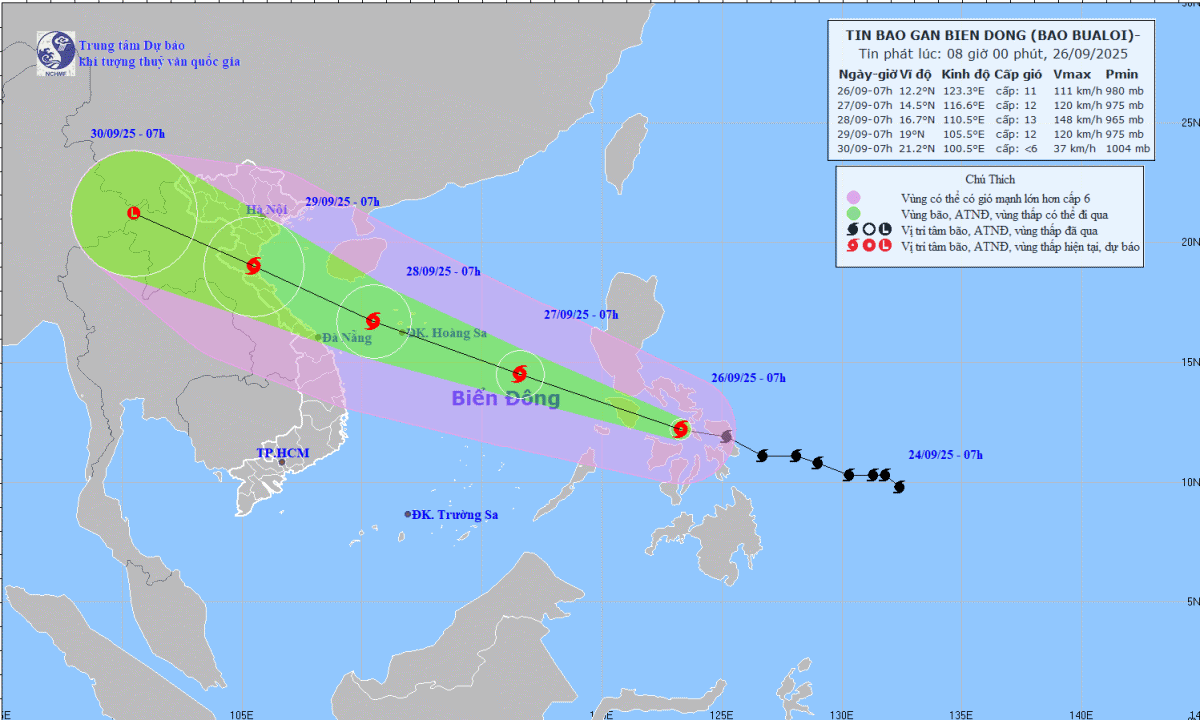Viewport: 1200px width, 720px height.
Task: Click the NCHMF logo in top-left corner
Action: (54, 53)
